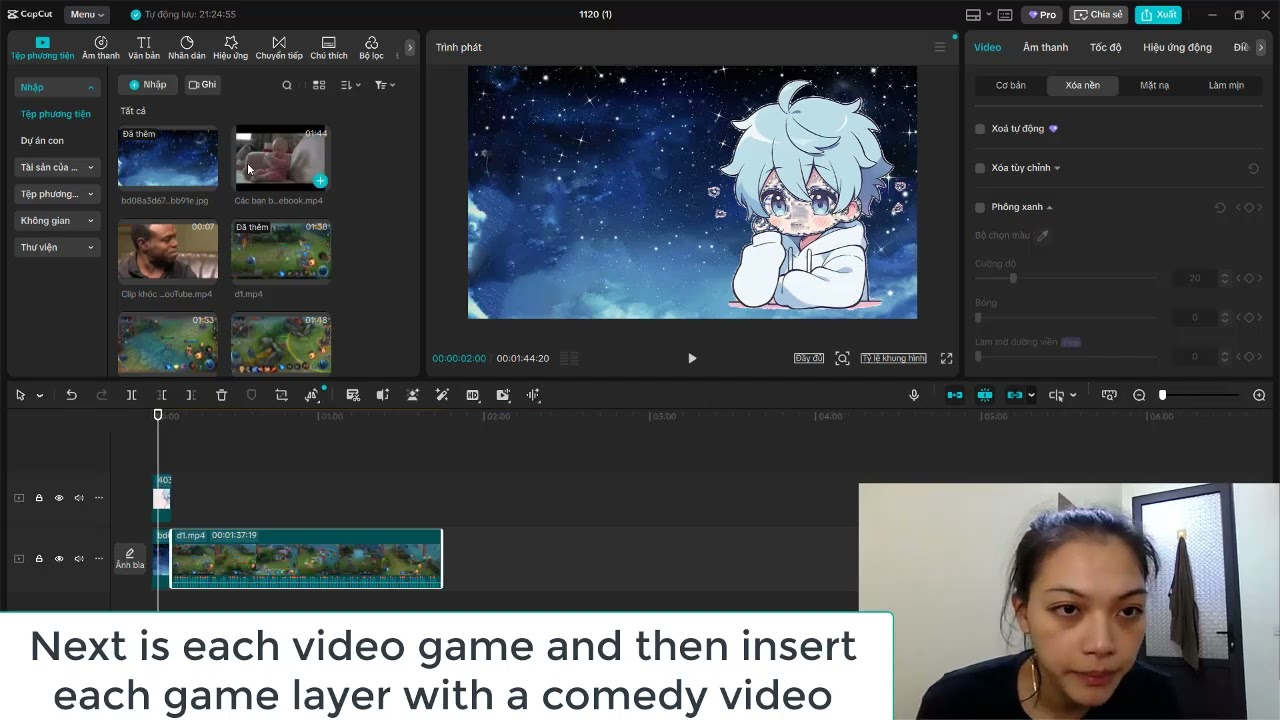Open the Chuyển tiếp transitions panel
Screen dimensions: 1280x720
tap(279, 47)
